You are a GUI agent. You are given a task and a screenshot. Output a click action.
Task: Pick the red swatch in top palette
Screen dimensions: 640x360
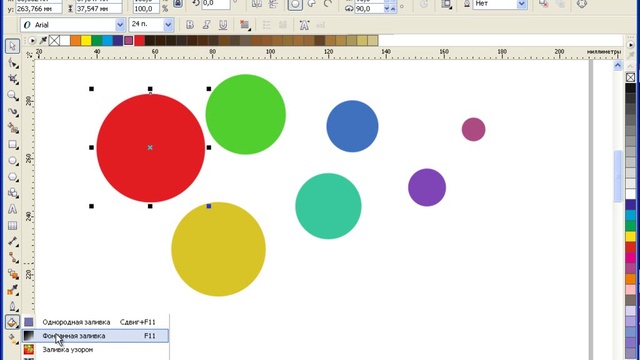click(140, 40)
